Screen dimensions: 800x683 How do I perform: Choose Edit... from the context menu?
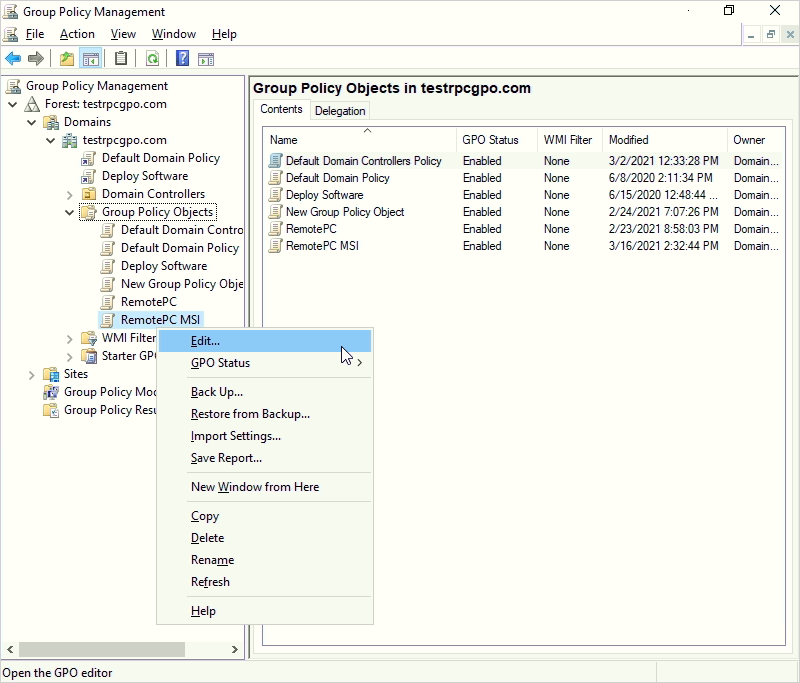point(206,341)
